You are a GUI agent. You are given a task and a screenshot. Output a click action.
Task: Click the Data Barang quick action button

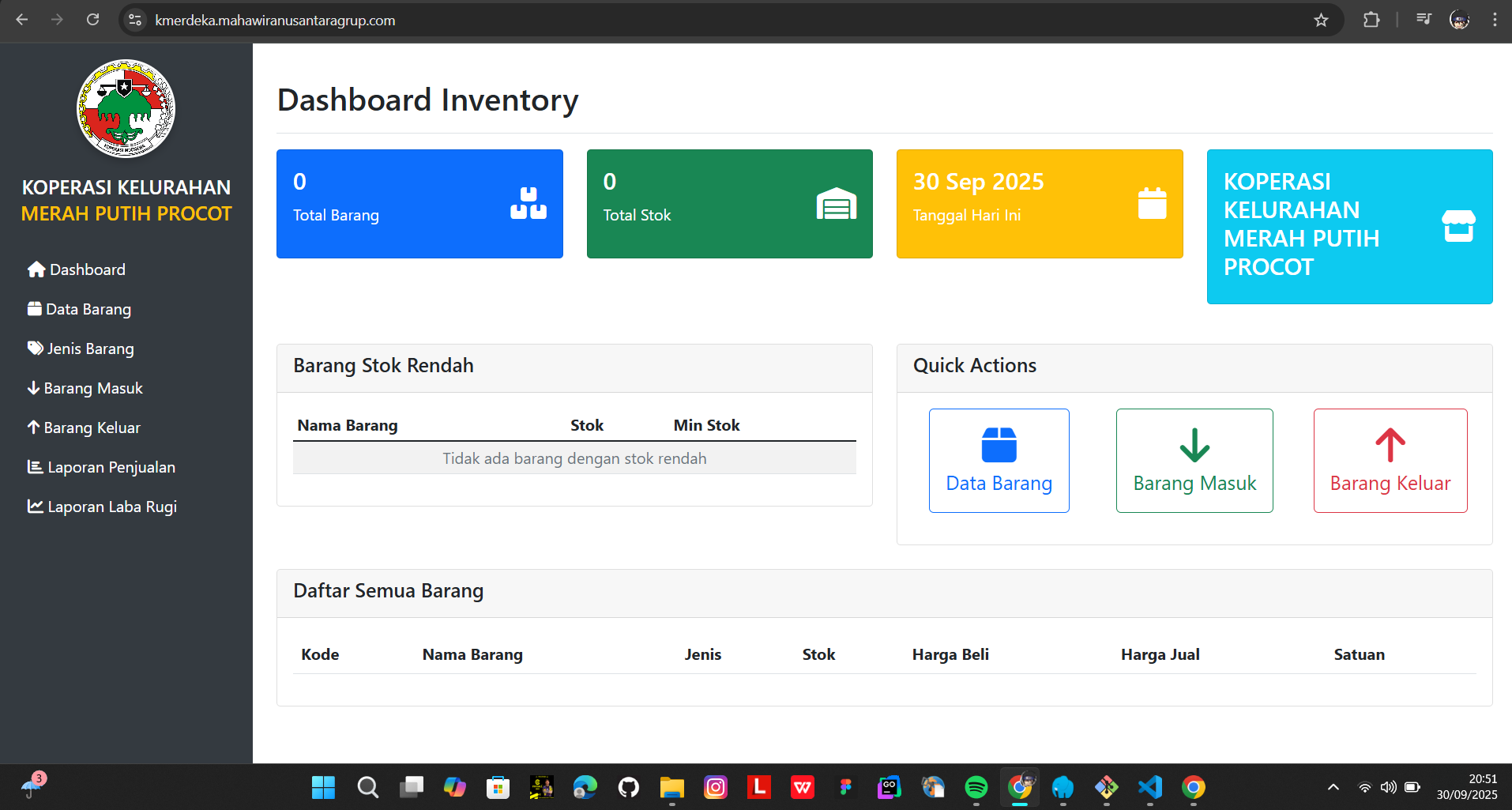(999, 461)
